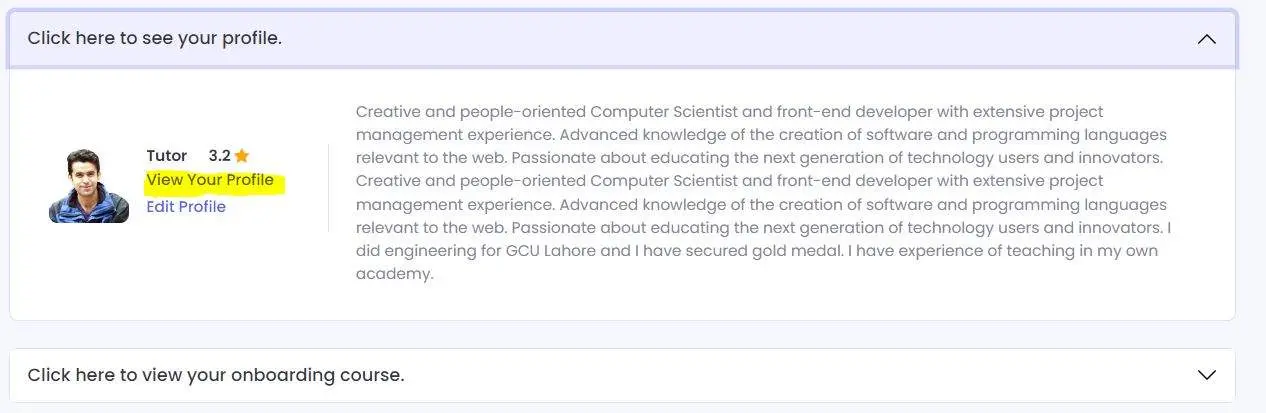Click the Edit Profile link
Image resolution: width=1266 pixels, height=413 pixels.
click(186, 207)
